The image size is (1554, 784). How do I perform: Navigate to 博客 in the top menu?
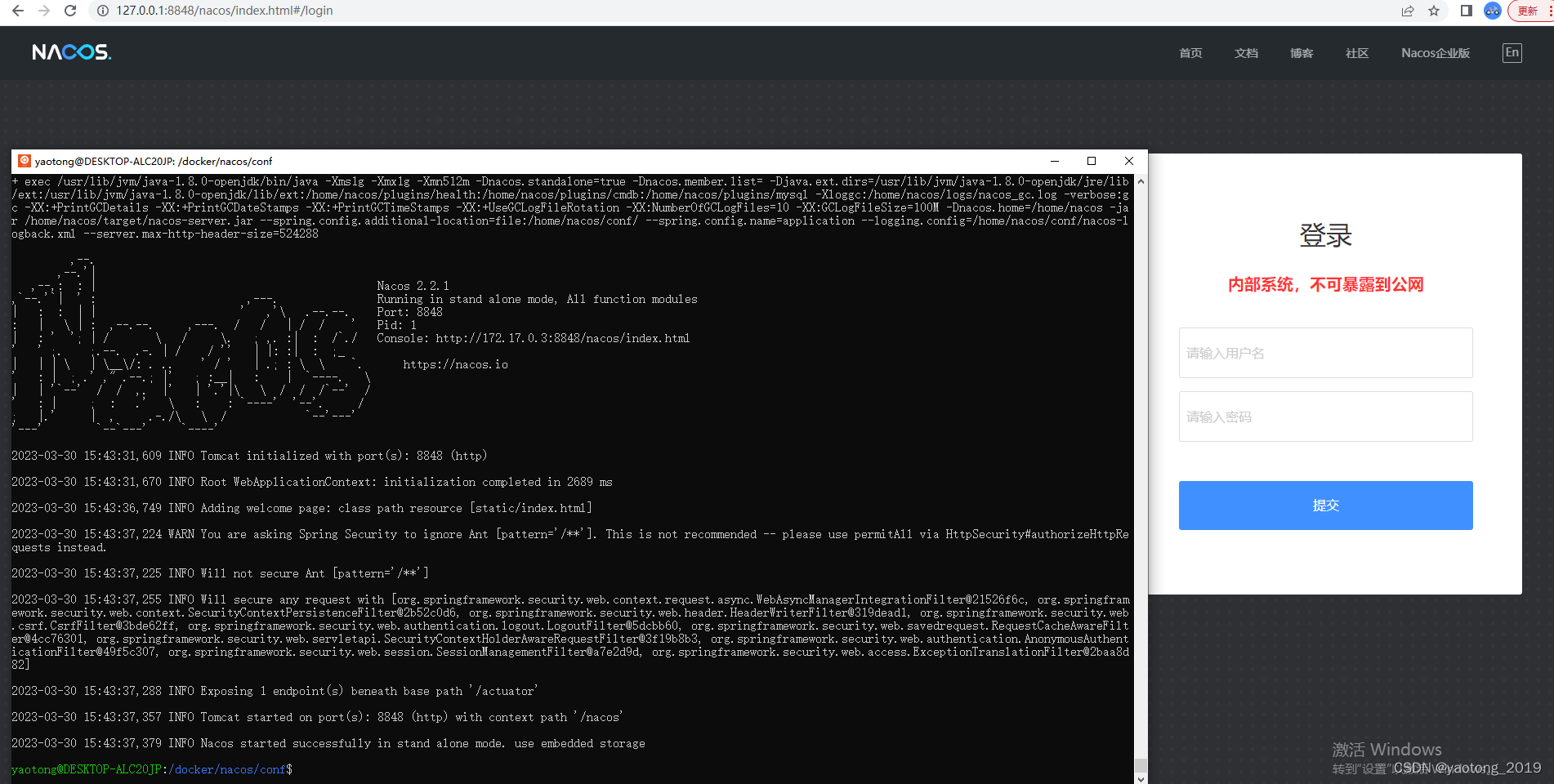click(1301, 52)
